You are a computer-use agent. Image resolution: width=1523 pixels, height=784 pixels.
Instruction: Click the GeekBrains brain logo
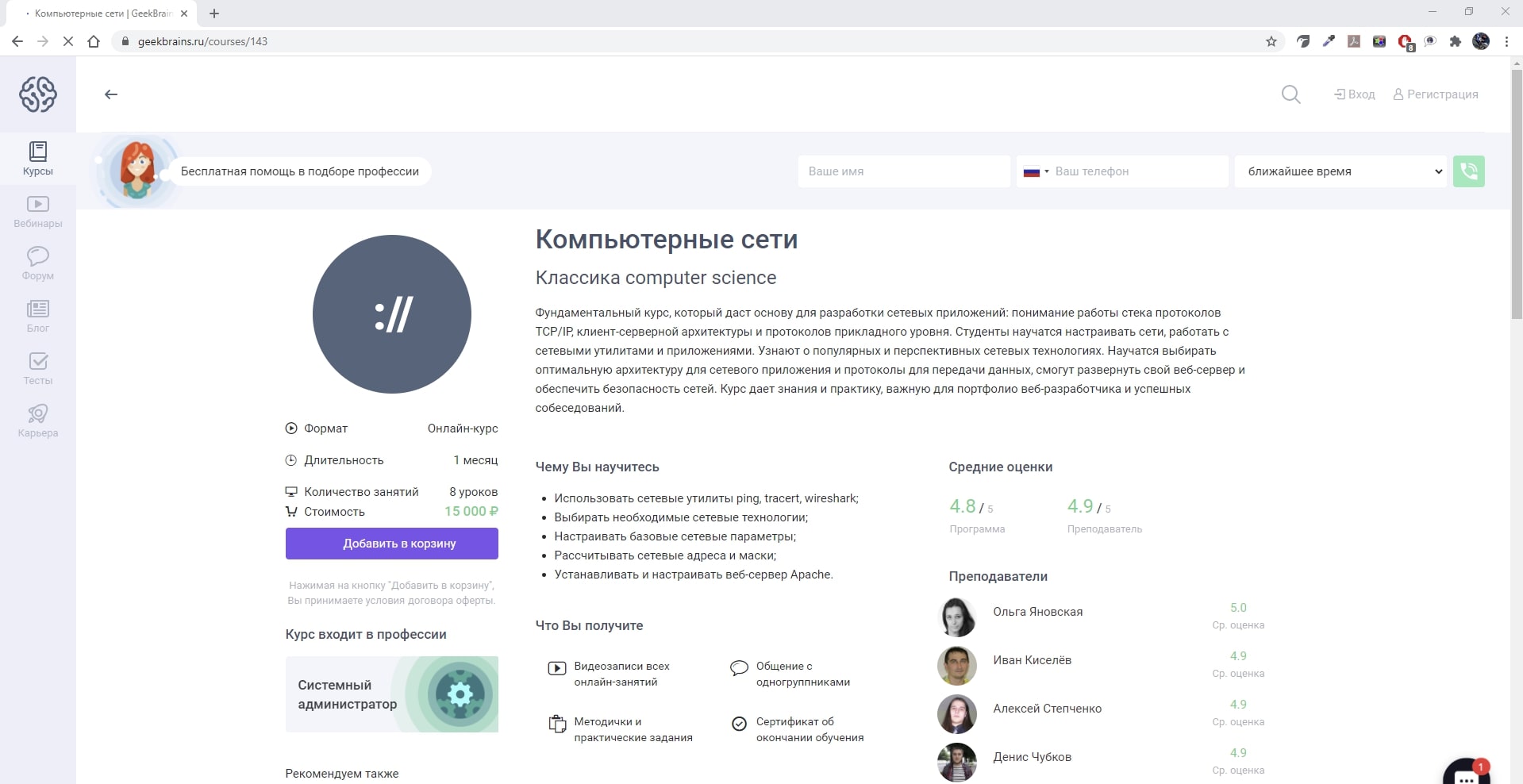[x=38, y=94]
